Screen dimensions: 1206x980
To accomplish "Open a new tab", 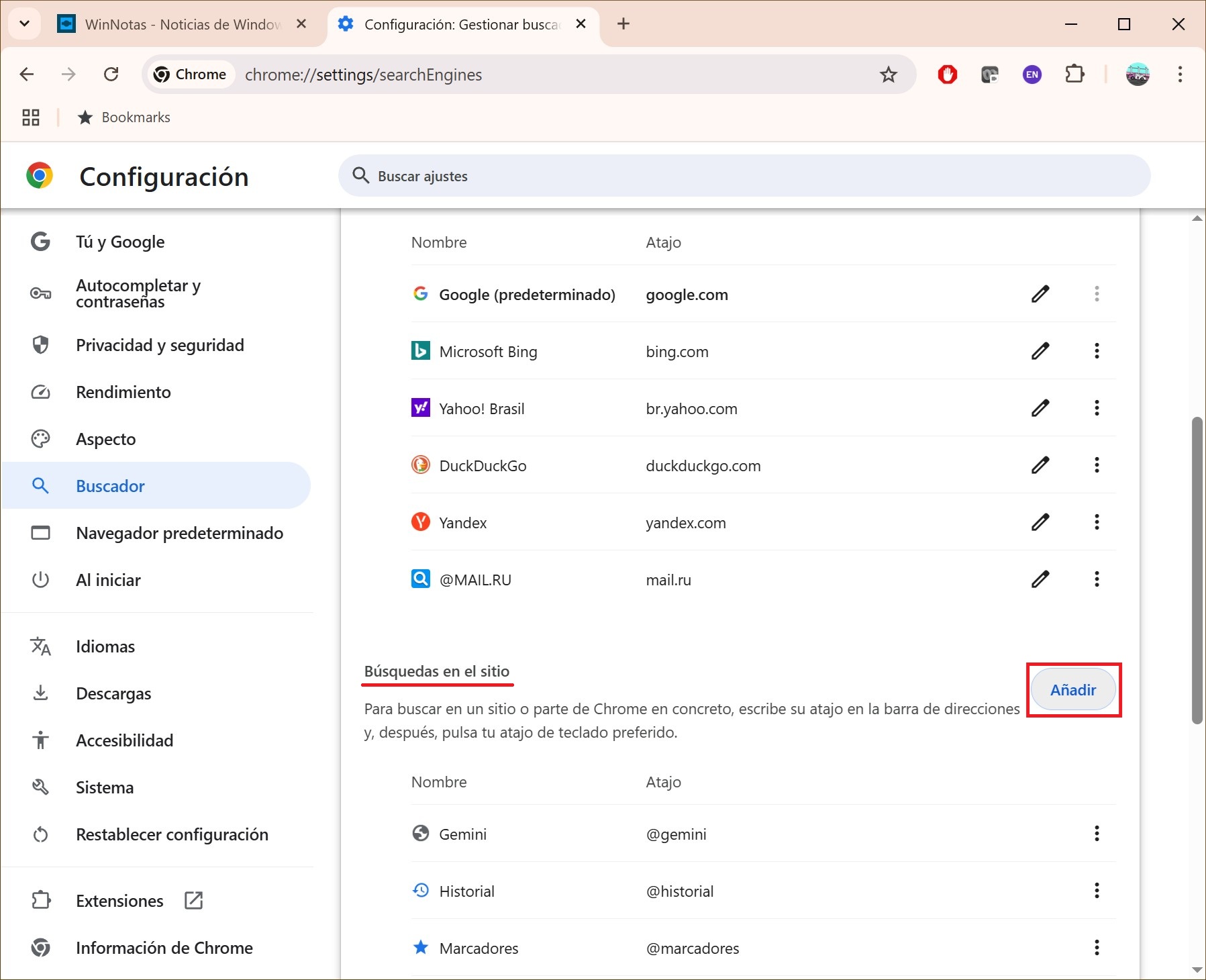I will [x=623, y=24].
